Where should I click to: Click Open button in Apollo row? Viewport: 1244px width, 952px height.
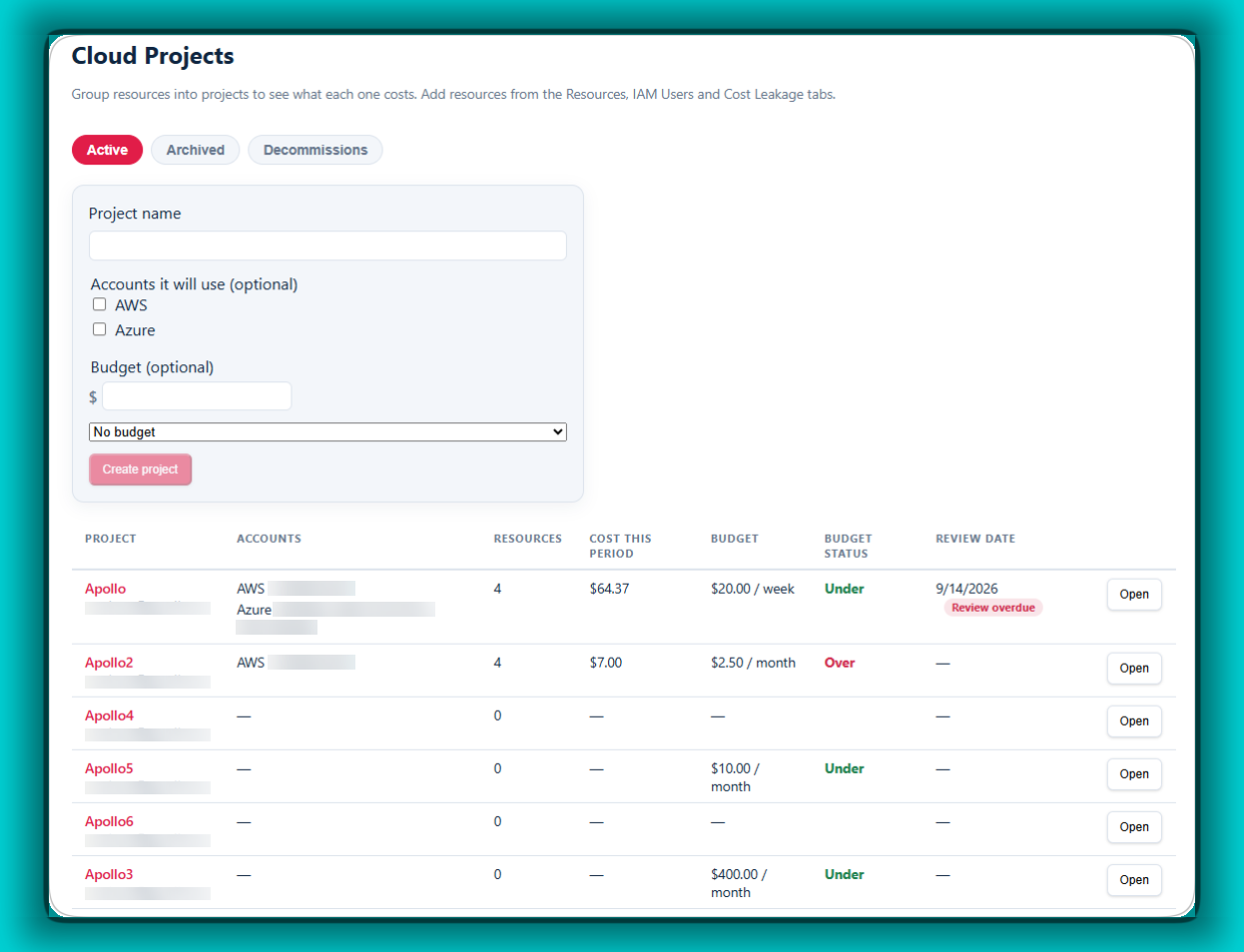point(1134,594)
